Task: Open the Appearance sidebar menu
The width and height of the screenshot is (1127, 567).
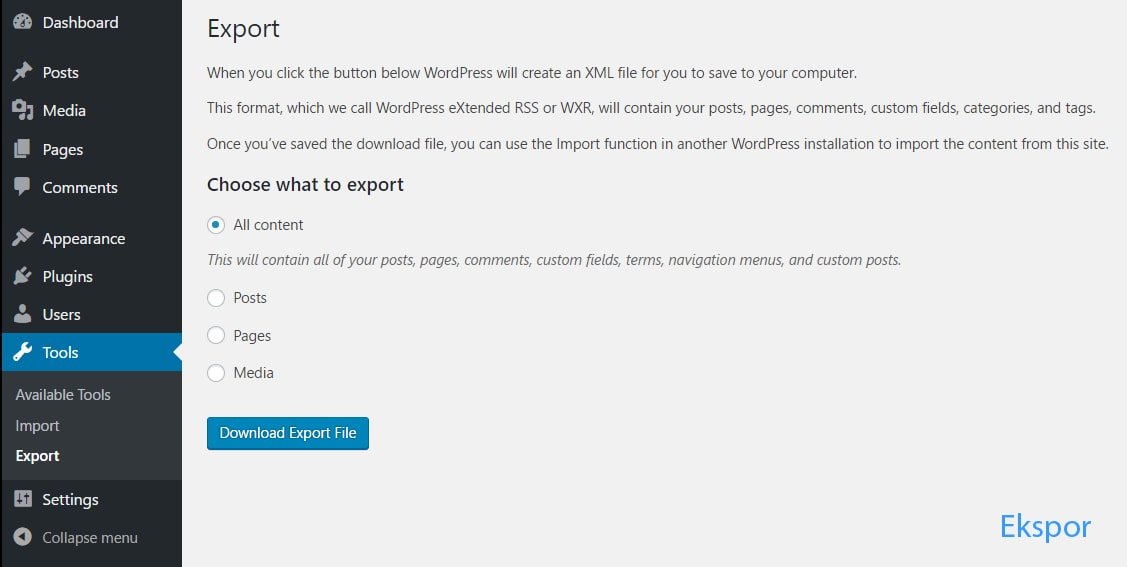Action: click(91, 238)
